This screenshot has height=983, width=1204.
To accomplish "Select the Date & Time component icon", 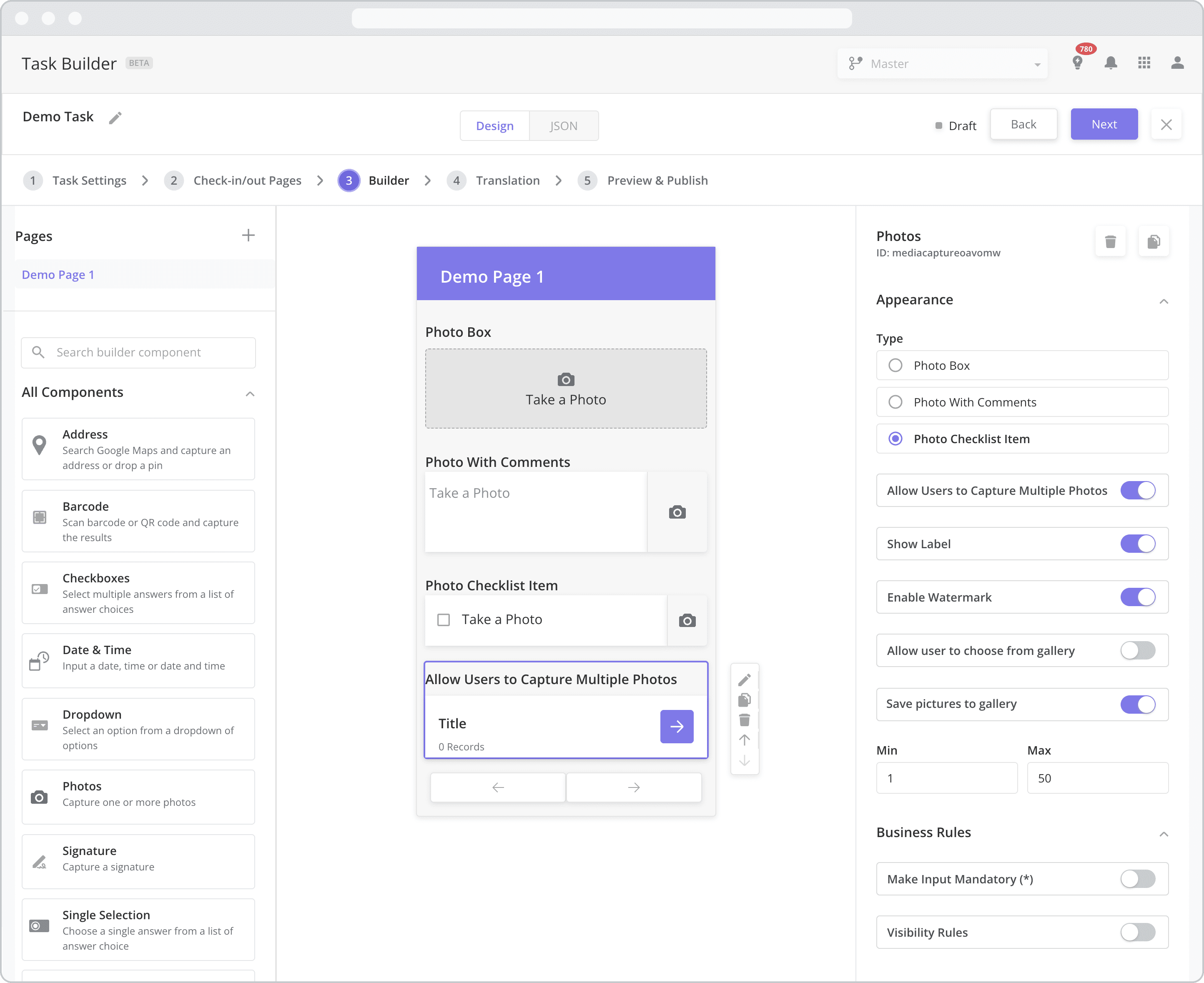I will point(39,661).
